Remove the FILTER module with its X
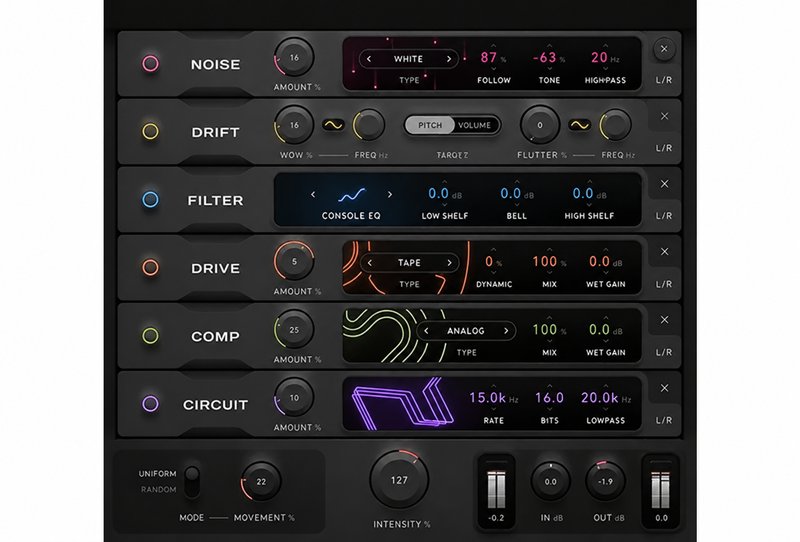 pyautogui.click(x=664, y=184)
